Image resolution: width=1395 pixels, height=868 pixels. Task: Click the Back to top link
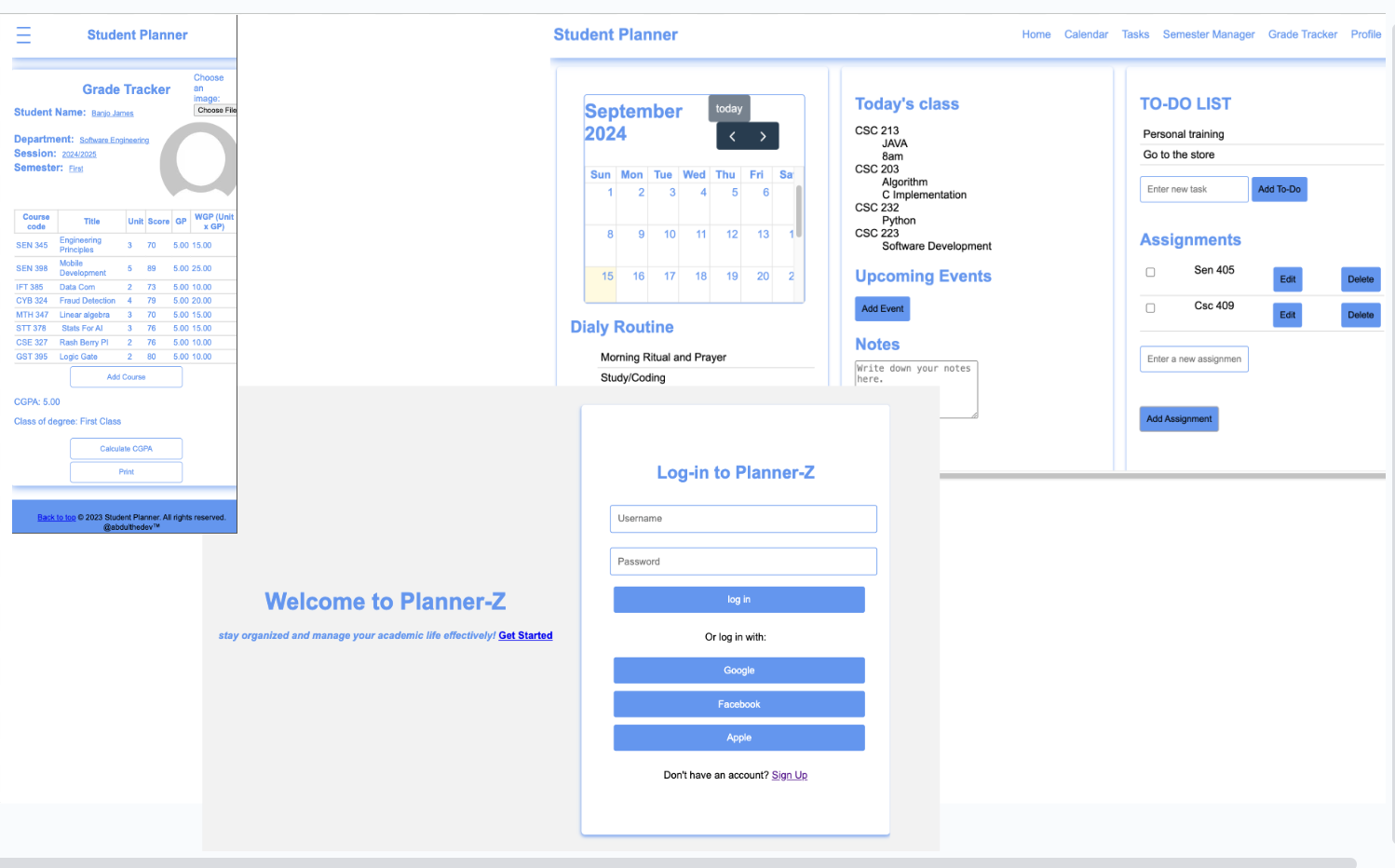57,518
